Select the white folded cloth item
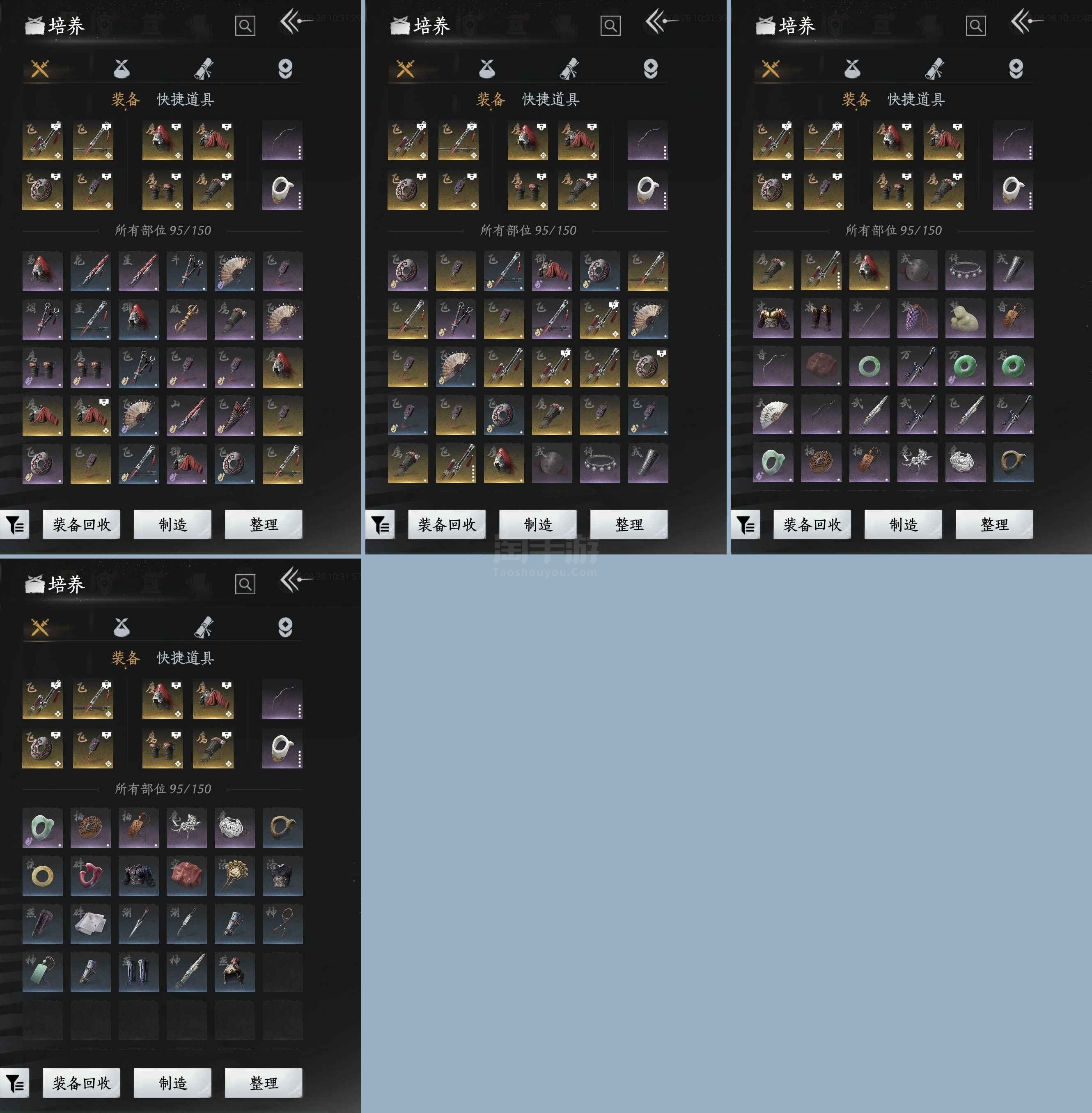Screen dimensions: 1092x1113 pyautogui.click(x=91, y=924)
